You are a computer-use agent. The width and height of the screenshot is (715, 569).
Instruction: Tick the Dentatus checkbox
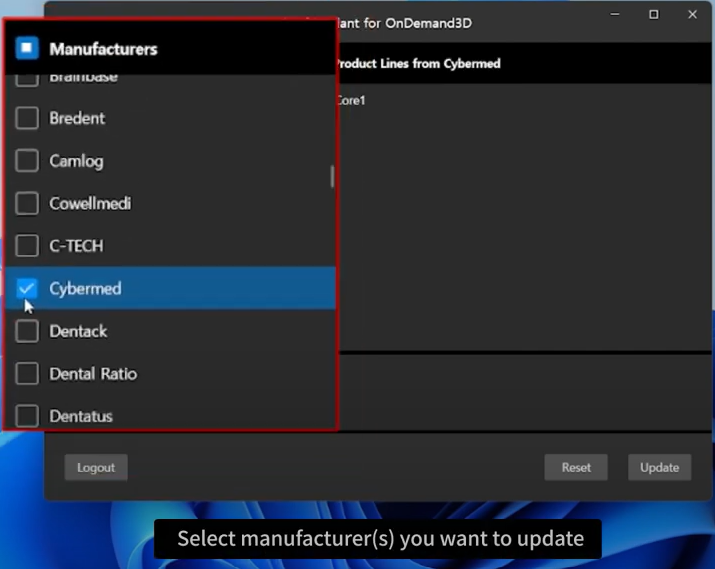click(27, 416)
